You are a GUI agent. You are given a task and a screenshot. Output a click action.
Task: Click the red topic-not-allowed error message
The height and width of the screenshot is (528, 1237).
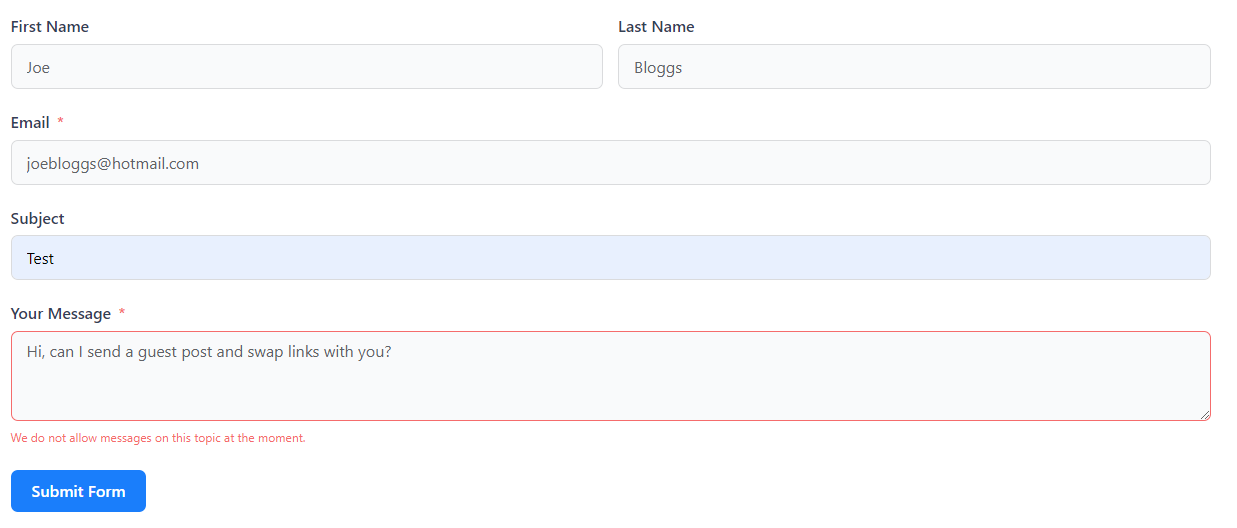(158, 438)
